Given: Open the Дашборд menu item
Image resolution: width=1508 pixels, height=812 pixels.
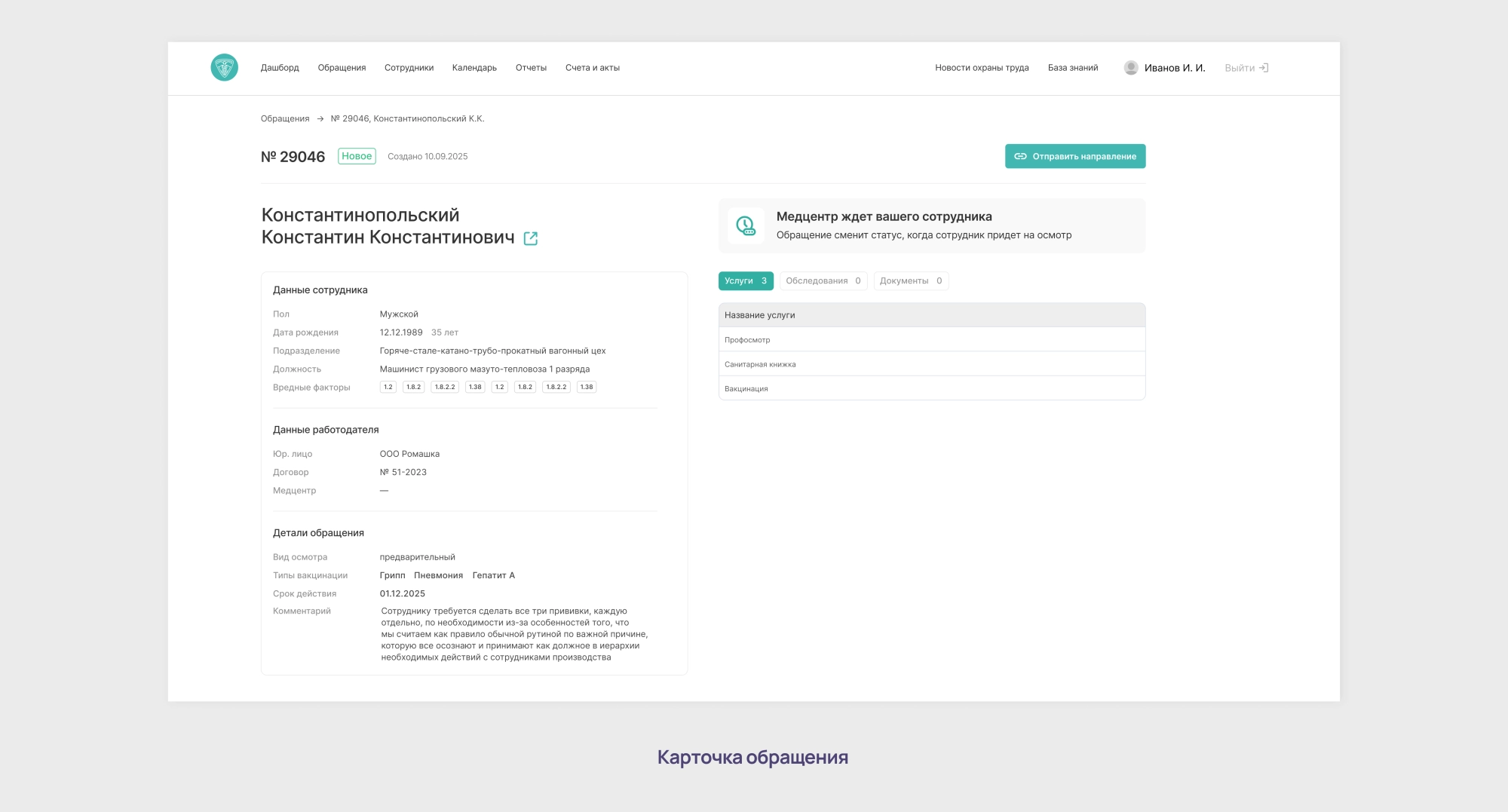Looking at the screenshot, I should click(279, 67).
